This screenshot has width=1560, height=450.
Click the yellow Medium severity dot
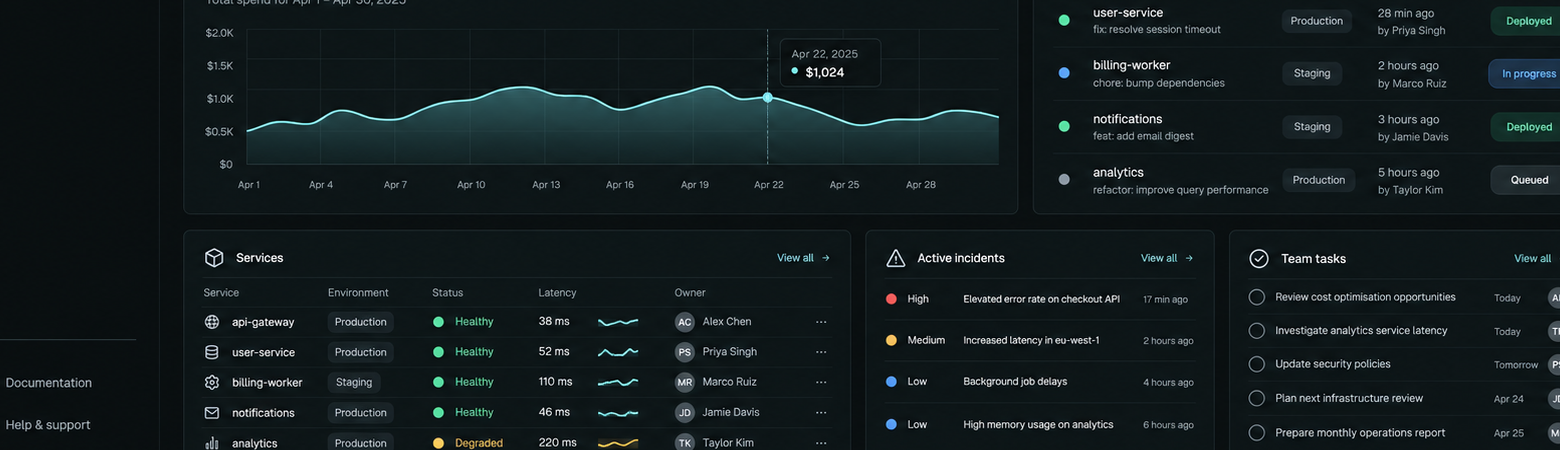click(x=891, y=340)
